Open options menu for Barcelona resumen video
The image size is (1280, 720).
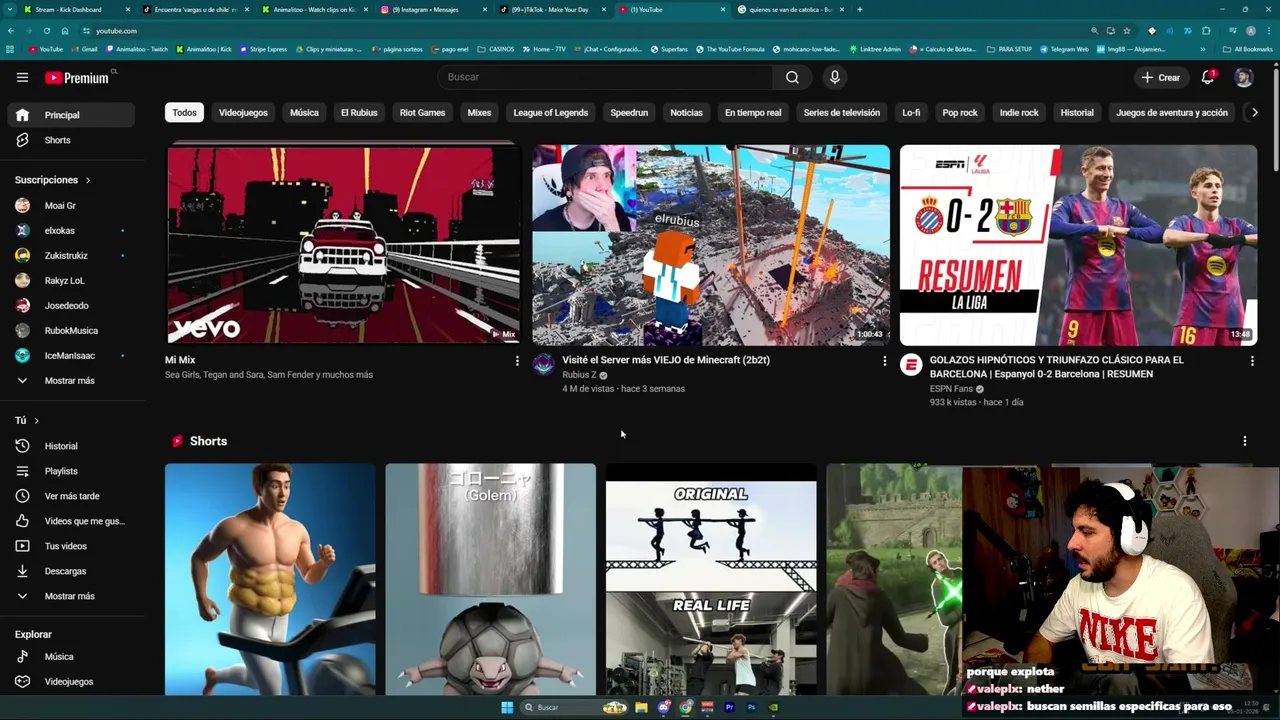click(x=1252, y=361)
